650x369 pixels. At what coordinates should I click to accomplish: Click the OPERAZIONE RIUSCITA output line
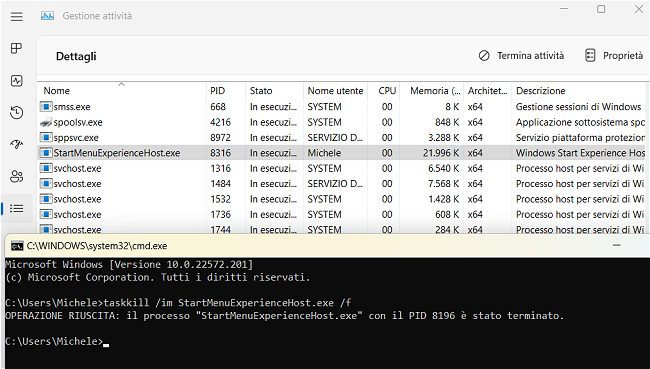(x=284, y=316)
